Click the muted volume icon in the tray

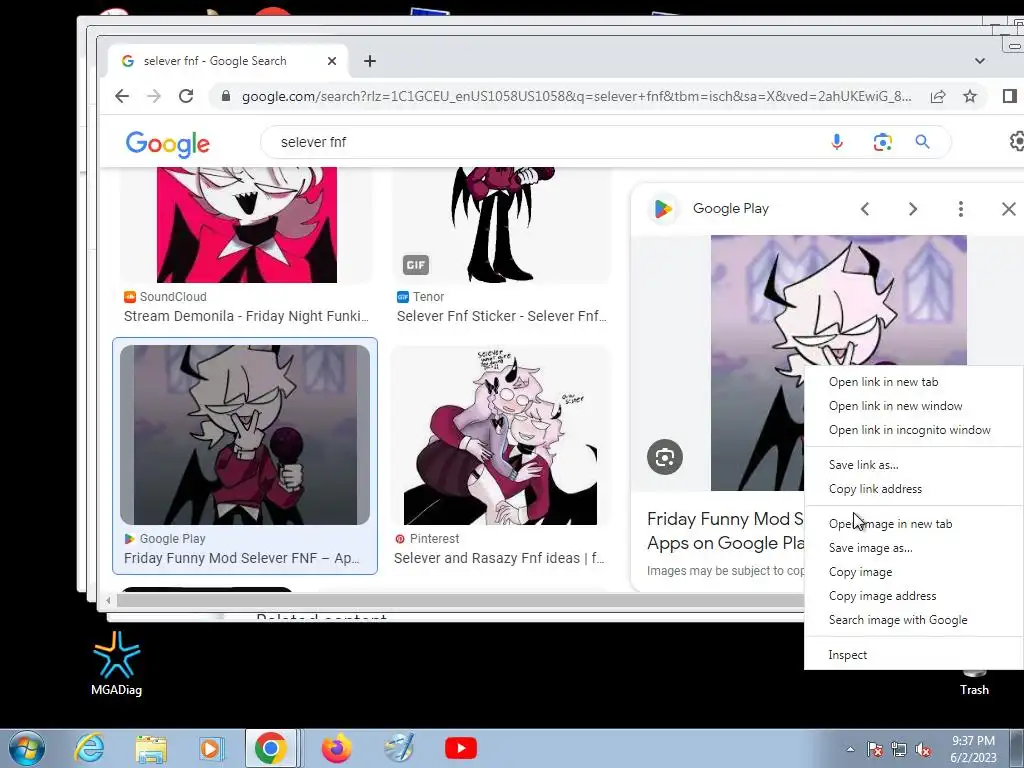(923, 749)
